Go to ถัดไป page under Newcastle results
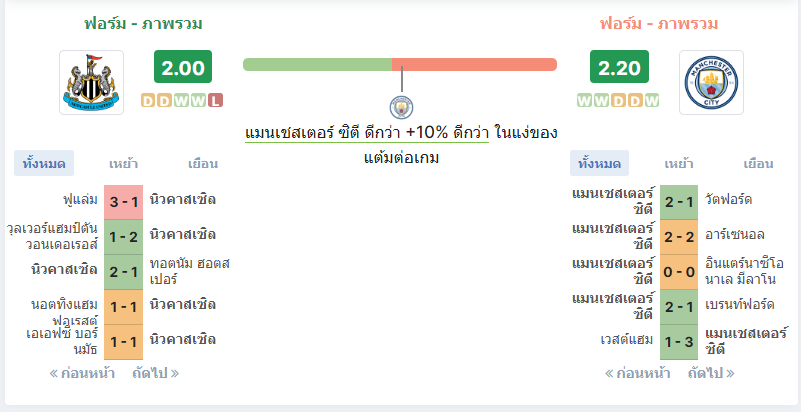Viewport: 801px width, 412px height. (x=155, y=373)
